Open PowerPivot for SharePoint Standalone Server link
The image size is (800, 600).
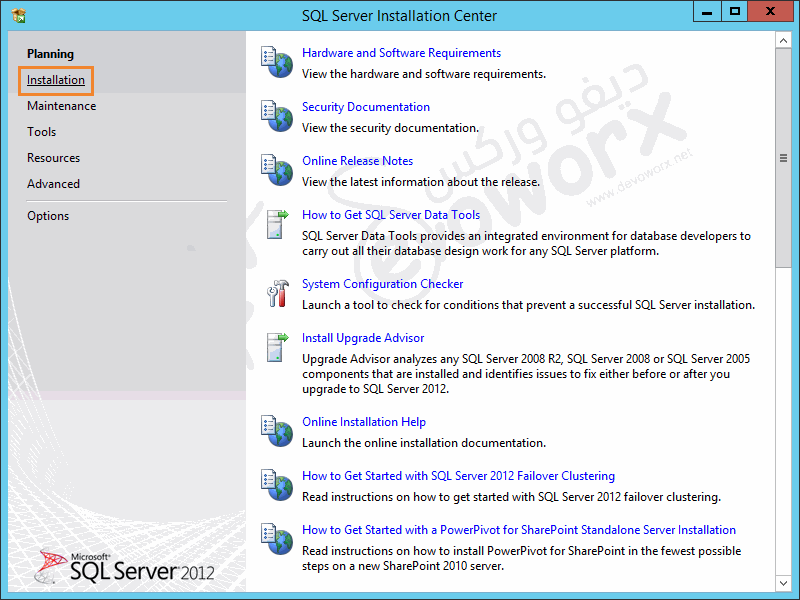(x=518, y=530)
